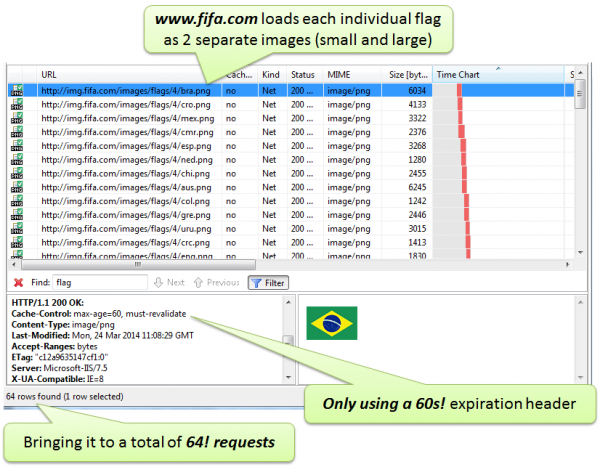Image resolution: width=600 pixels, height=467 pixels.
Task: Click the image preview pane scroll-down arrow
Action: [580, 377]
